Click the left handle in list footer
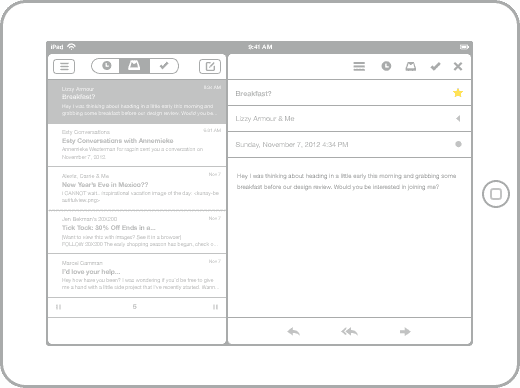Screen dimensions: 520x388 coord(58,307)
